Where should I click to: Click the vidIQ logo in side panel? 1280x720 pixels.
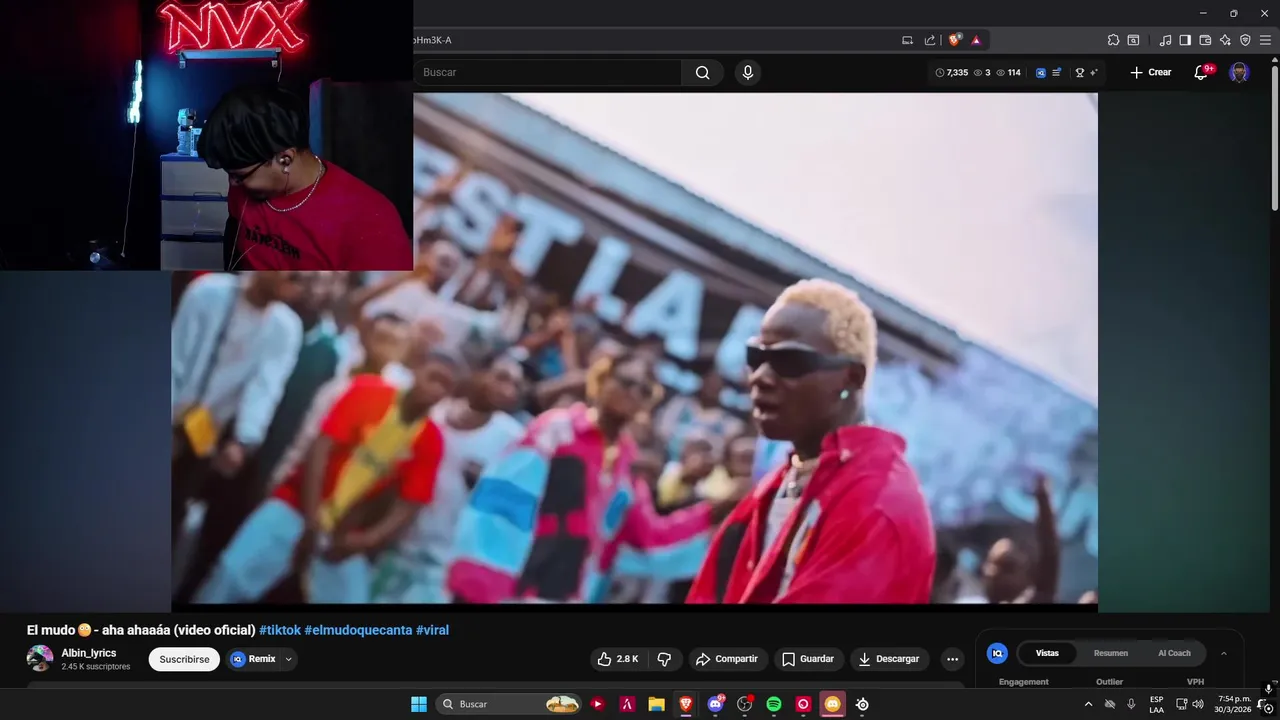[997, 653]
